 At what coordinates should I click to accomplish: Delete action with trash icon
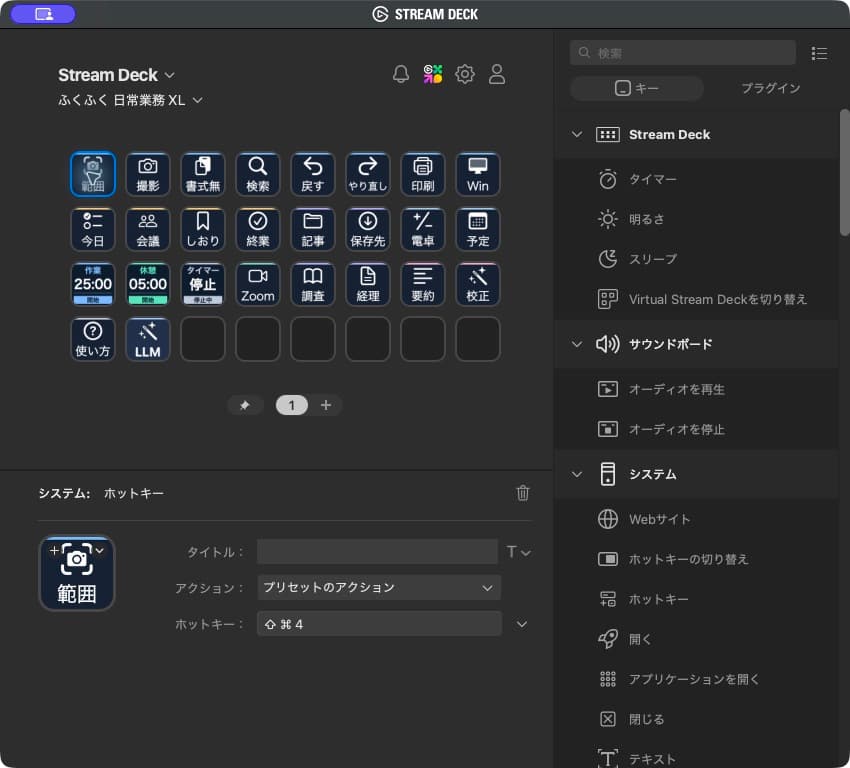click(x=523, y=493)
